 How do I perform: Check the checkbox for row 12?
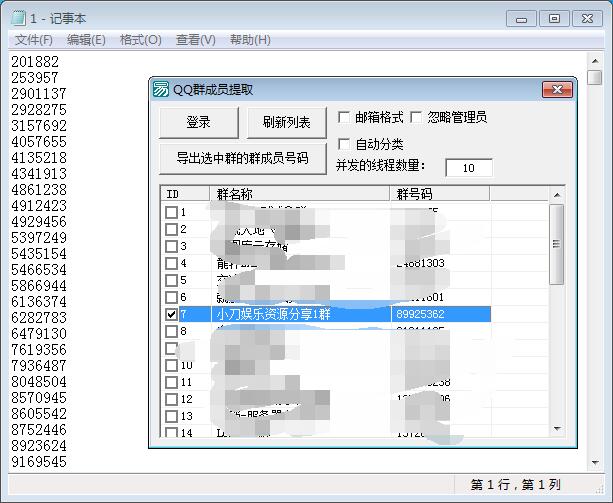point(171,399)
